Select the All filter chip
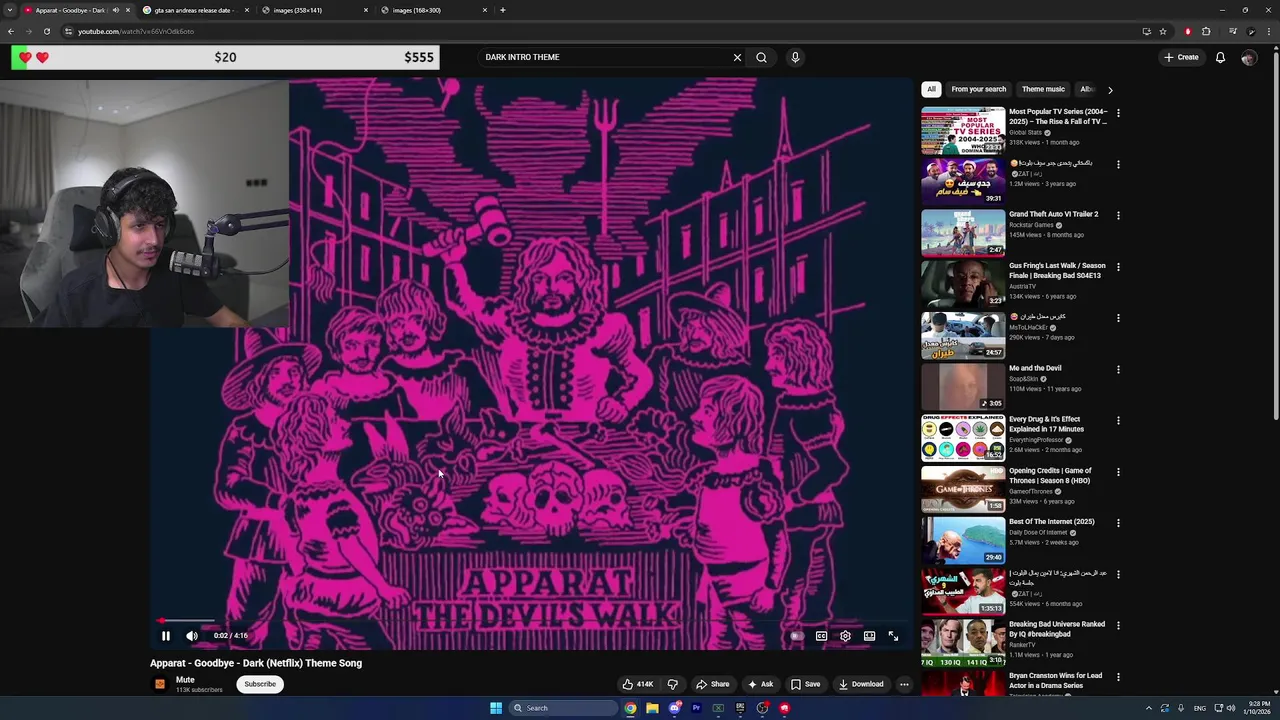 pyautogui.click(x=931, y=89)
